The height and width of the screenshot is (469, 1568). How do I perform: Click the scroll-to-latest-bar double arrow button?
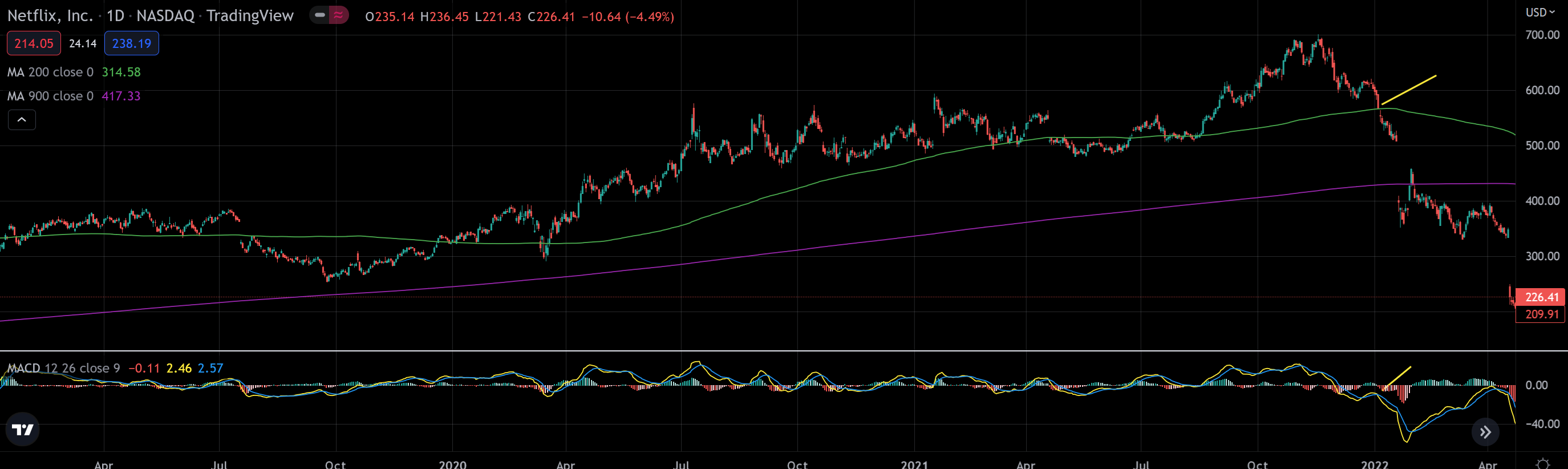click(1485, 432)
